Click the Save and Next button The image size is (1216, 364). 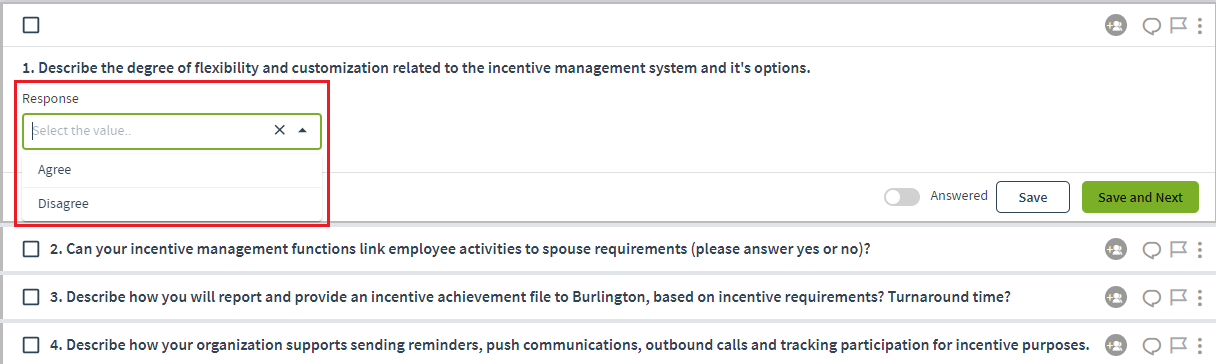(x=1140, y=197)
